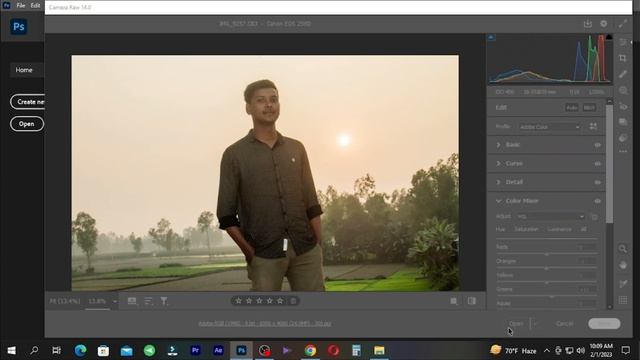Click the Photoshop Ps home logo
Screen dimensions: 640x360
[x=19, y=27]
